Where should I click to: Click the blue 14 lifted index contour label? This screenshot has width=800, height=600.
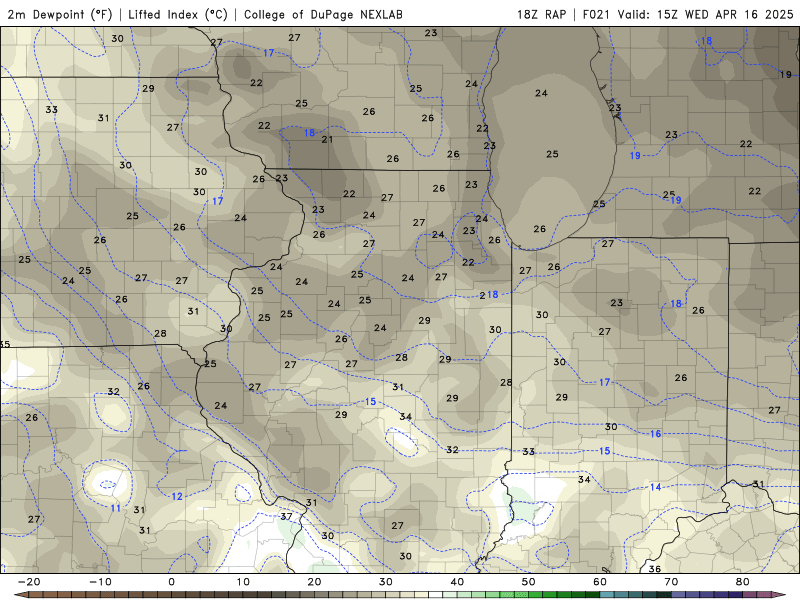tap(655, 487)
